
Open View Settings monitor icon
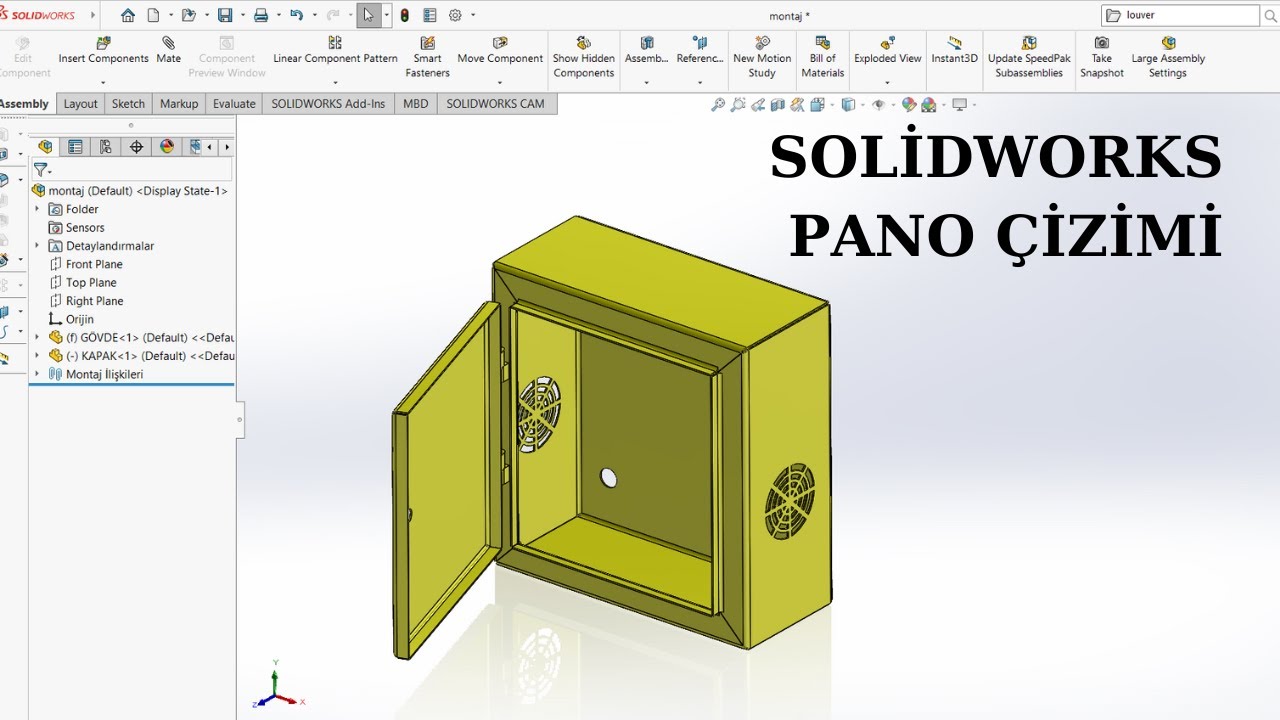[x=960, y=104]
